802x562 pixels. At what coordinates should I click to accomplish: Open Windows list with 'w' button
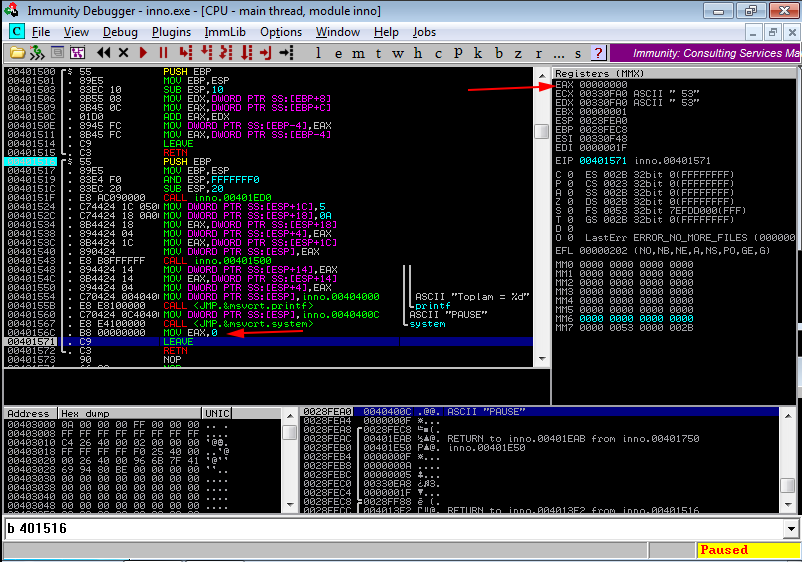[x=398, y=53]
